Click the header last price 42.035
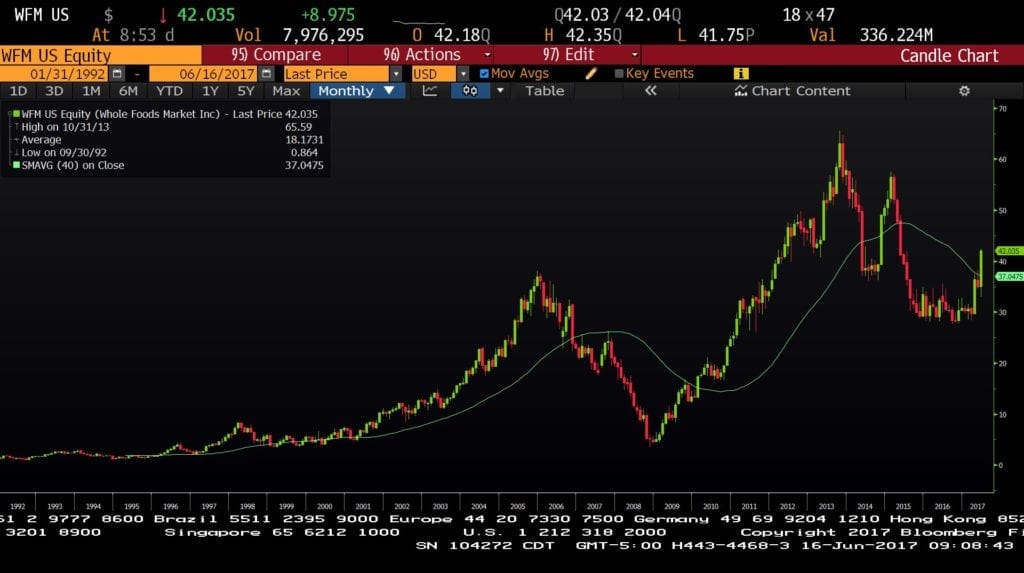This screenshot has width=1024, height=573. coord(206,15)
